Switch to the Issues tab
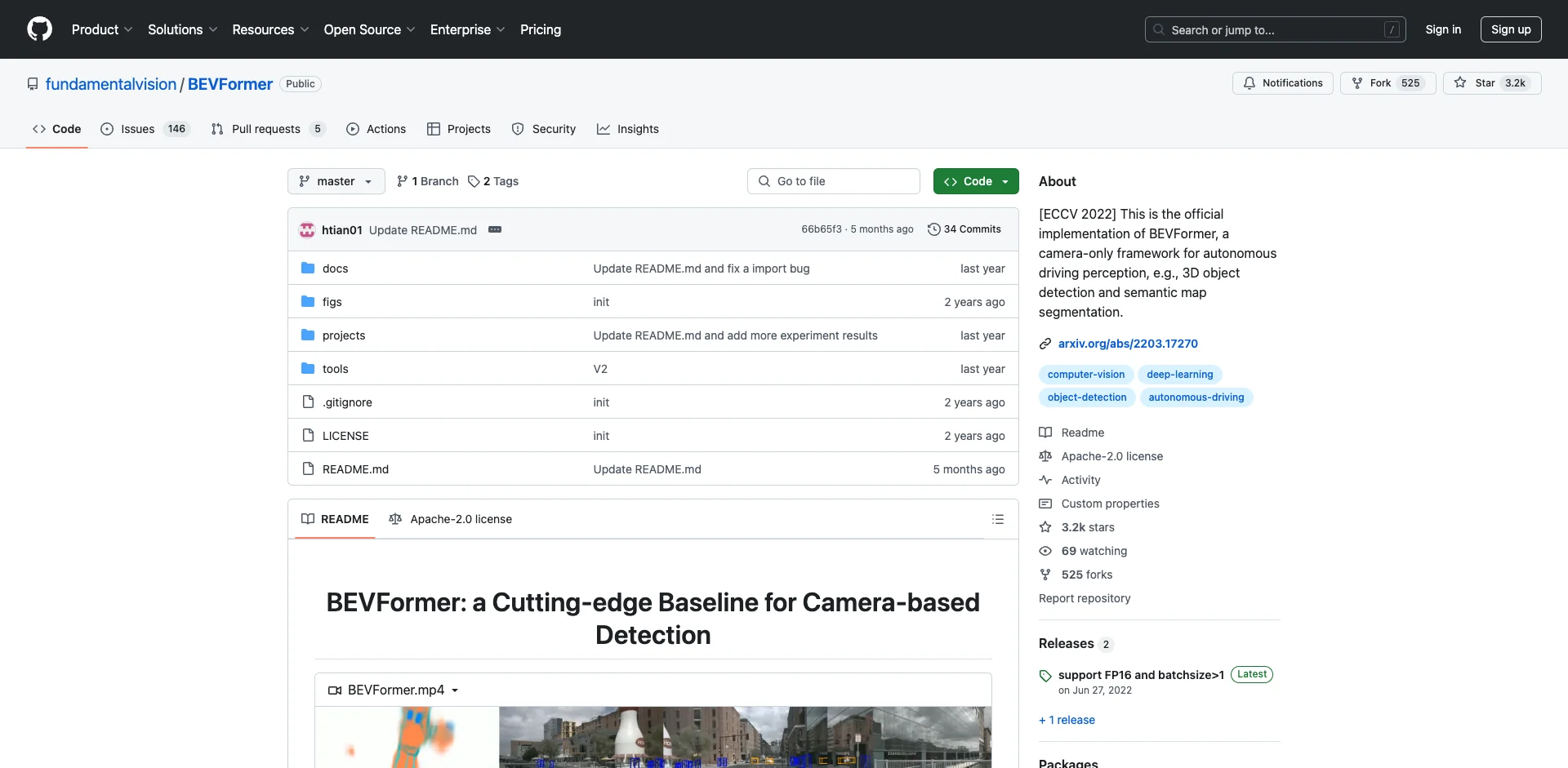The image size is (1568, 768). coord(145,129)
